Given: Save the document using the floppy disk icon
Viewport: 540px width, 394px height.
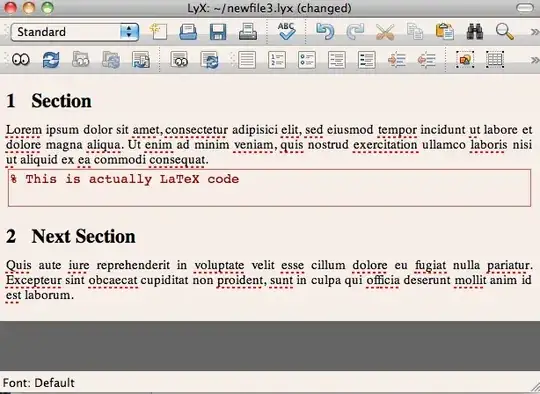Looking at the screenshot, I should pyautogui.click(x=218, y=32).
